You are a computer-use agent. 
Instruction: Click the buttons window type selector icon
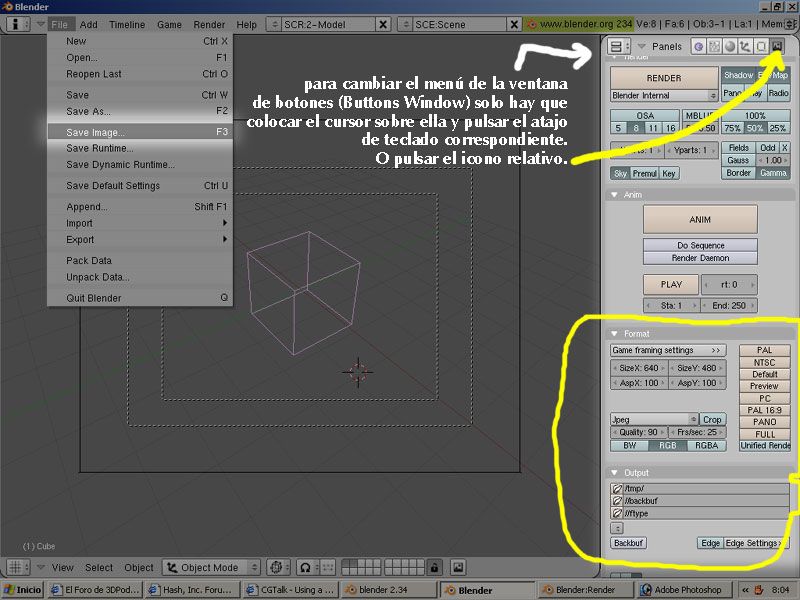(620, 46)
